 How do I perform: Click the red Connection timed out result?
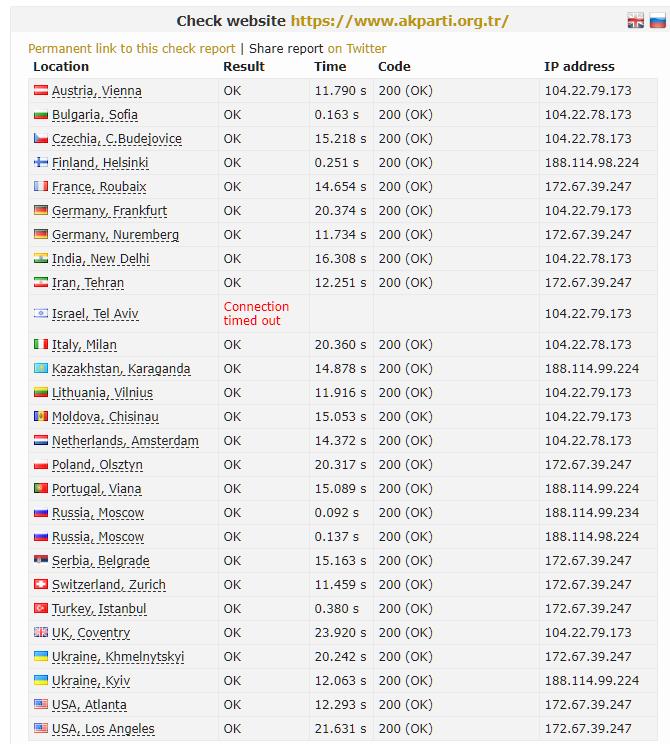click(x=256, y=314)
